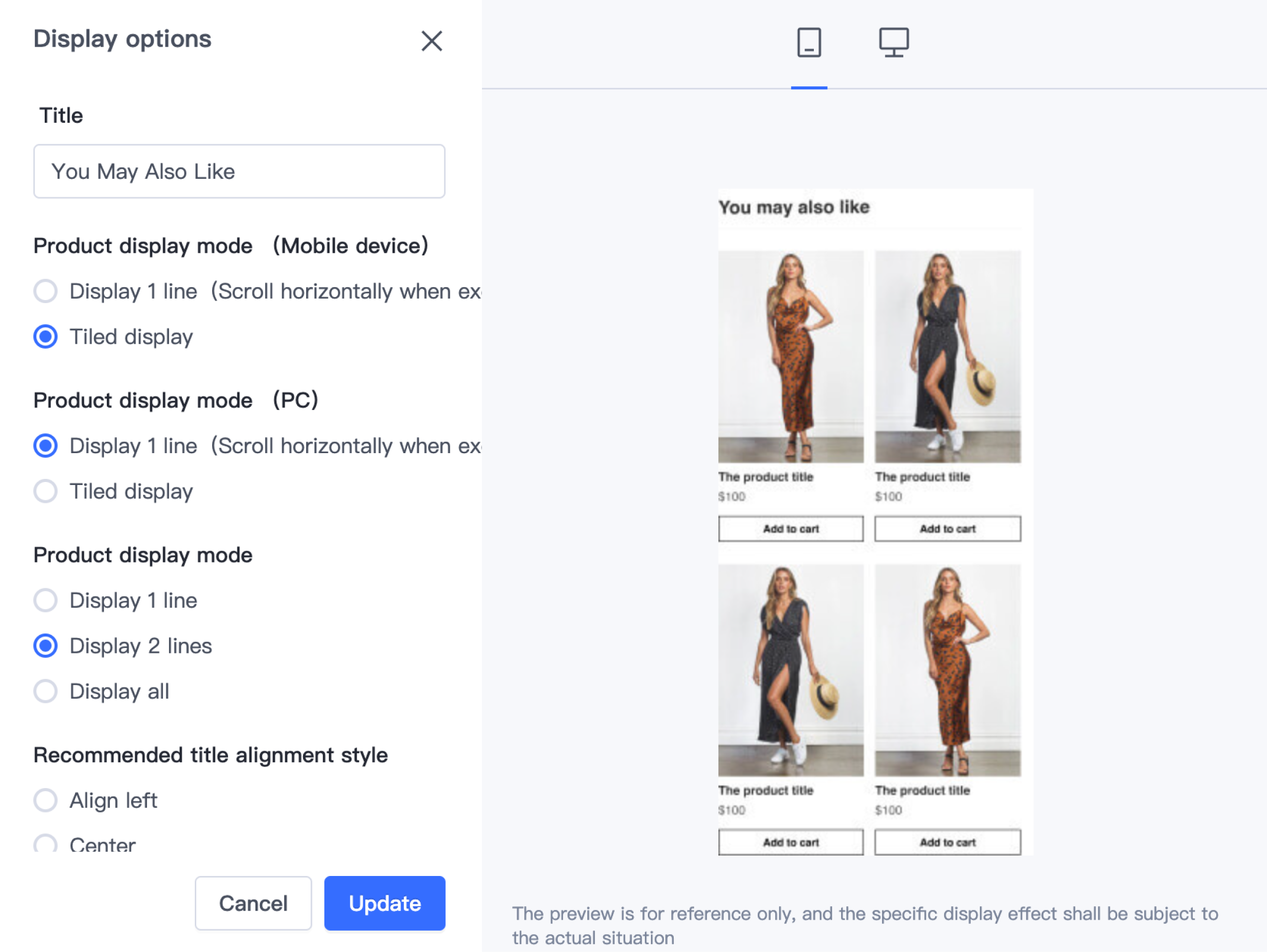Select the plain Display 1 line option
1267x952 pixels.
(46, 600)
